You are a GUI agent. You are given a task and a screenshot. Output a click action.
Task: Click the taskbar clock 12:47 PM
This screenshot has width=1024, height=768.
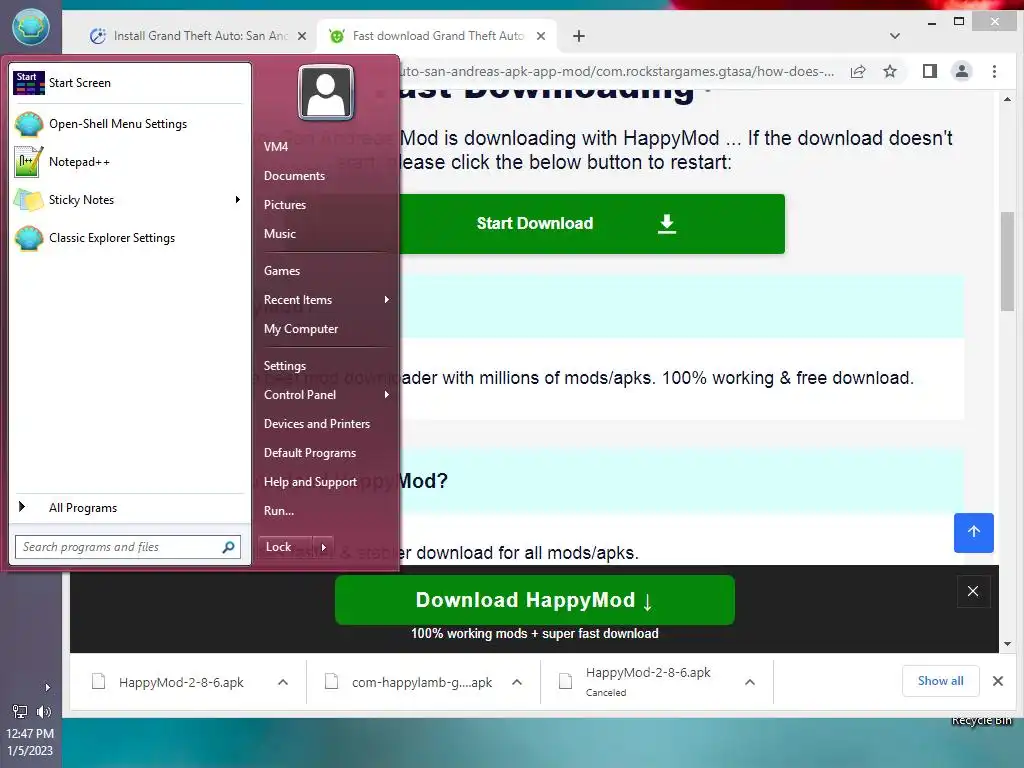pos(30,734)
